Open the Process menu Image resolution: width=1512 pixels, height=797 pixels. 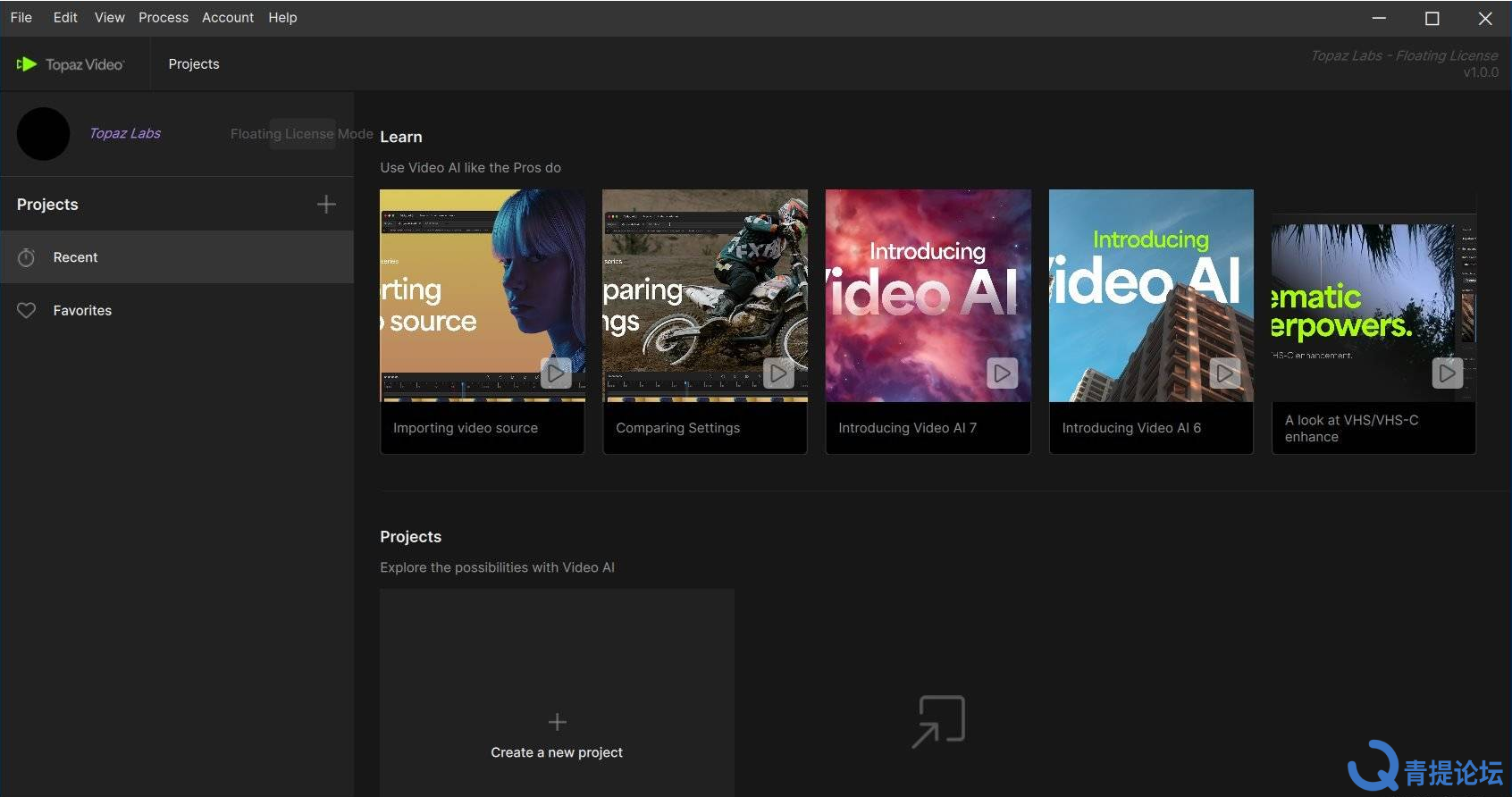tap(163, 18)
